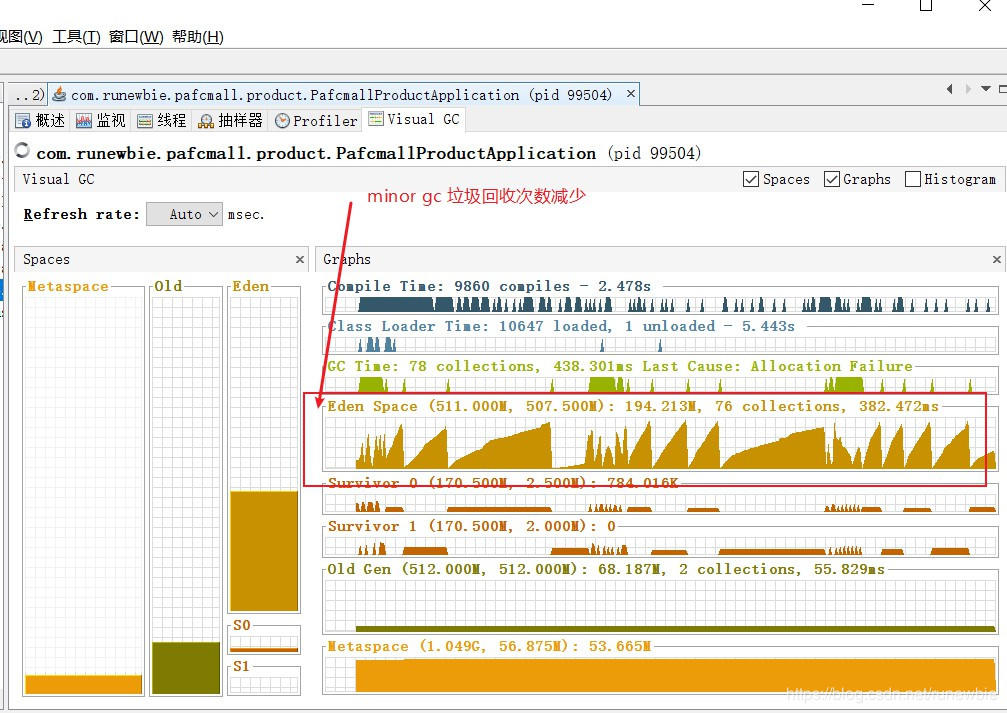Viewport: 1007px width, 713px height.
Task: Click the Old Gen graph
Action: [x=660, y=606]
